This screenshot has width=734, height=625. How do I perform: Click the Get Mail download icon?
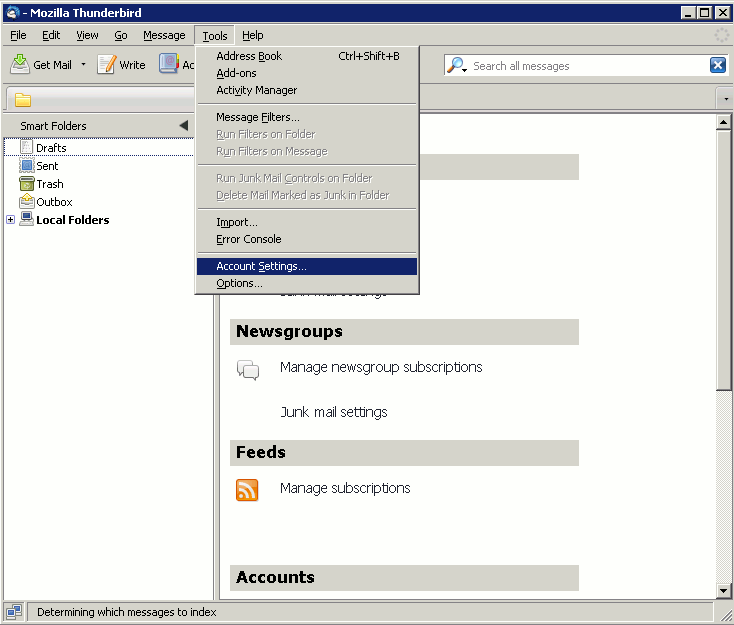[20, 65]
